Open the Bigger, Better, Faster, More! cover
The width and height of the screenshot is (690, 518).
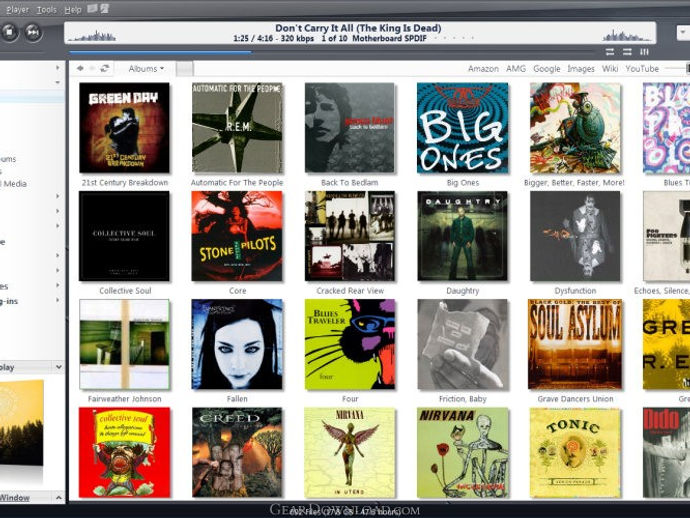click(x=575, y=128)
